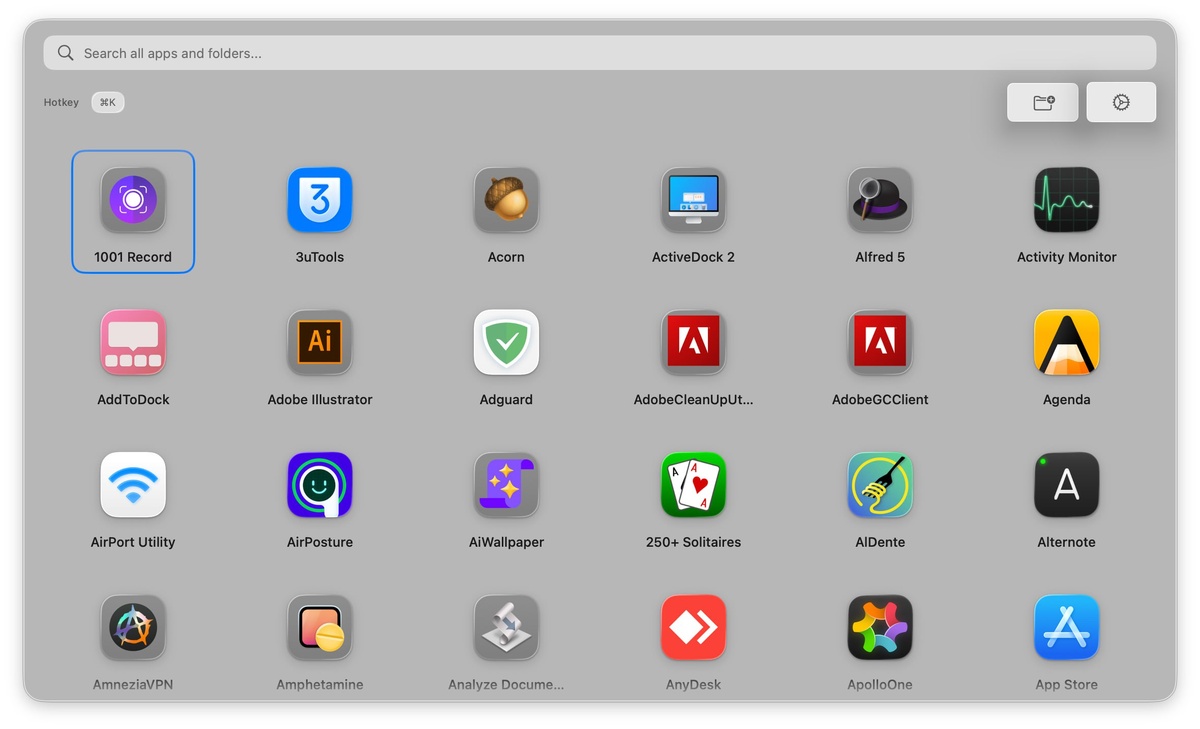This screenshot has width=1200, height=729.
Task: Launch the Adobe Illustrator icon
Action: pos(320,343)
